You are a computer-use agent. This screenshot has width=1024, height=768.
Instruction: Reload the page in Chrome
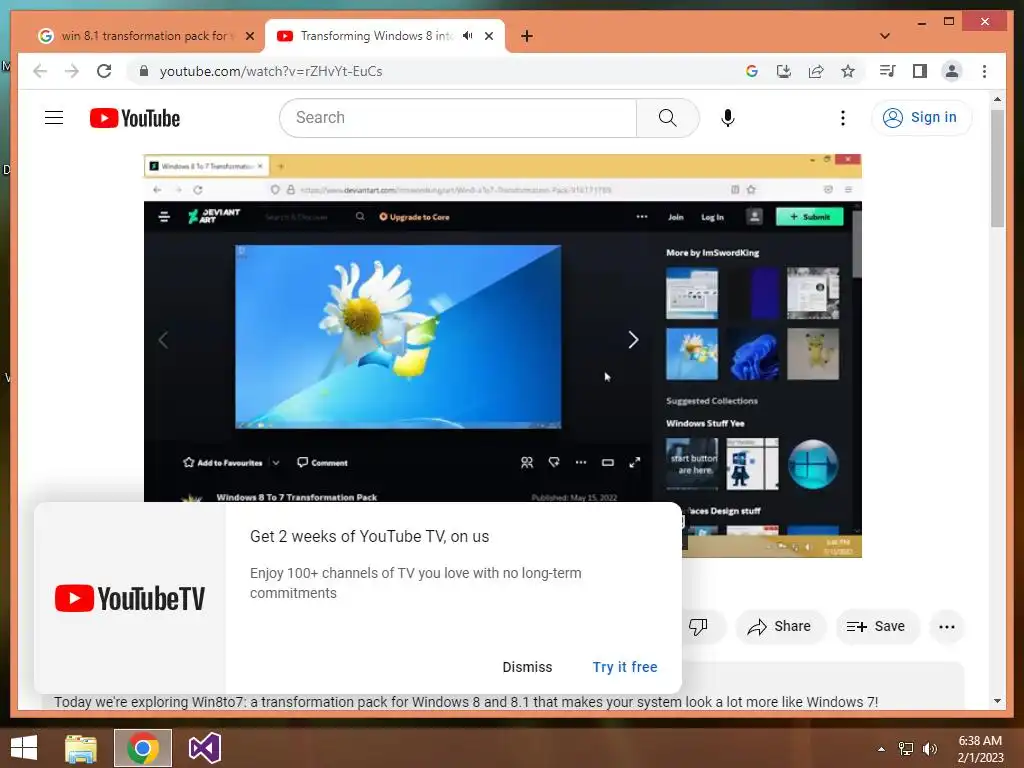click(x=104, y=71)
